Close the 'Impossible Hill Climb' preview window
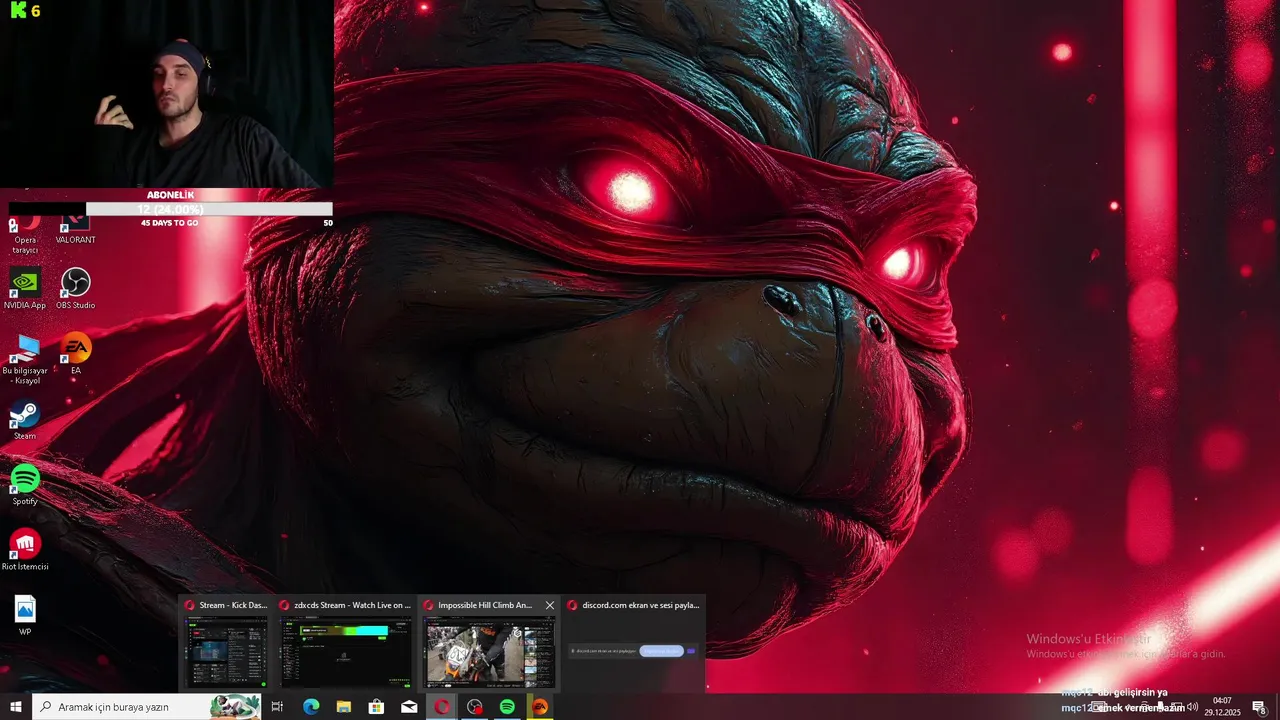This screenshot has height=720, width=1280. 549,605
